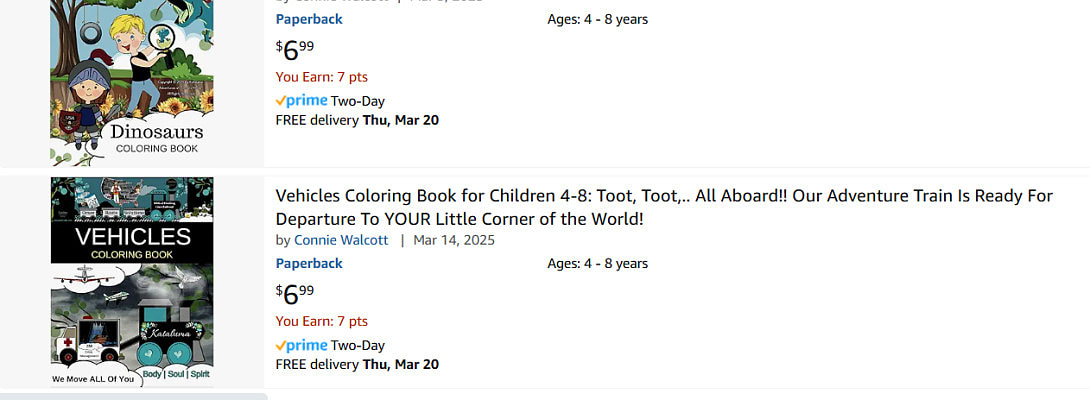Click "You Earn: 7 pts" on Dinosaurs listing
Viewport: 1090px width, 400px height.
pos(322,77)
